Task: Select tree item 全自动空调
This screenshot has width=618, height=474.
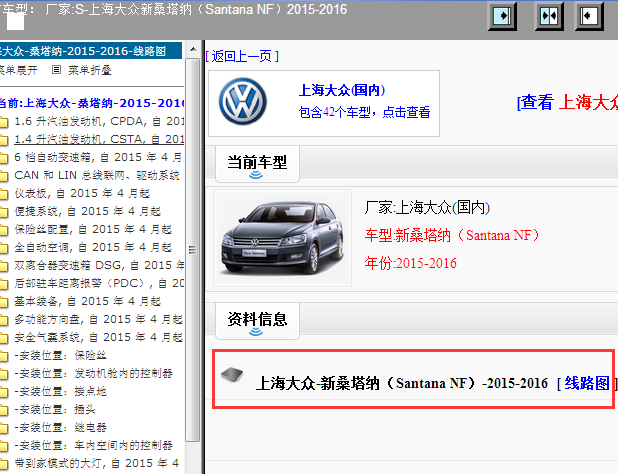Action: [x=93, y=247]
